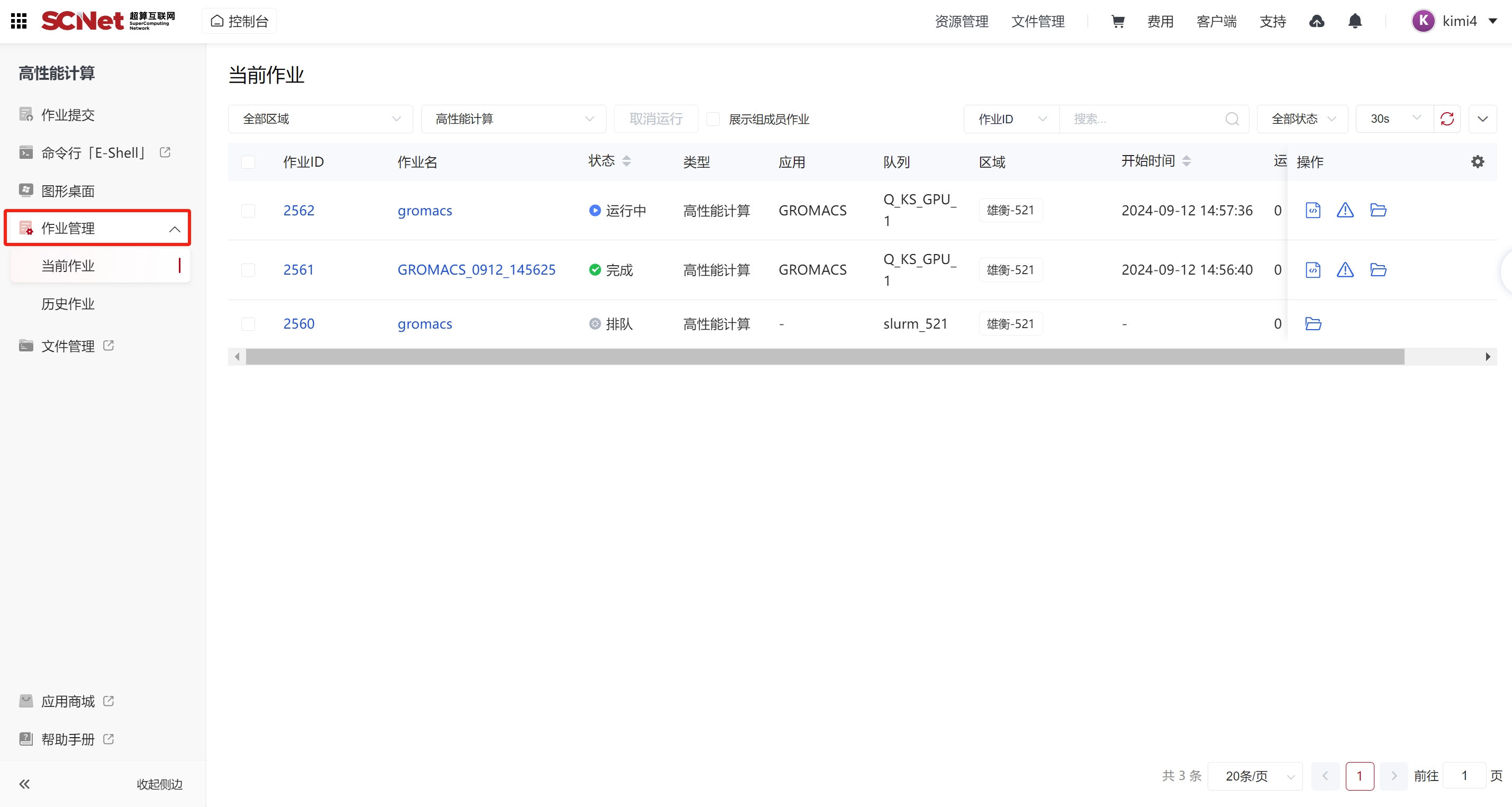Screen dimensions: 1512x807
Task: Click the 取消运行 button
Action: 656,119
